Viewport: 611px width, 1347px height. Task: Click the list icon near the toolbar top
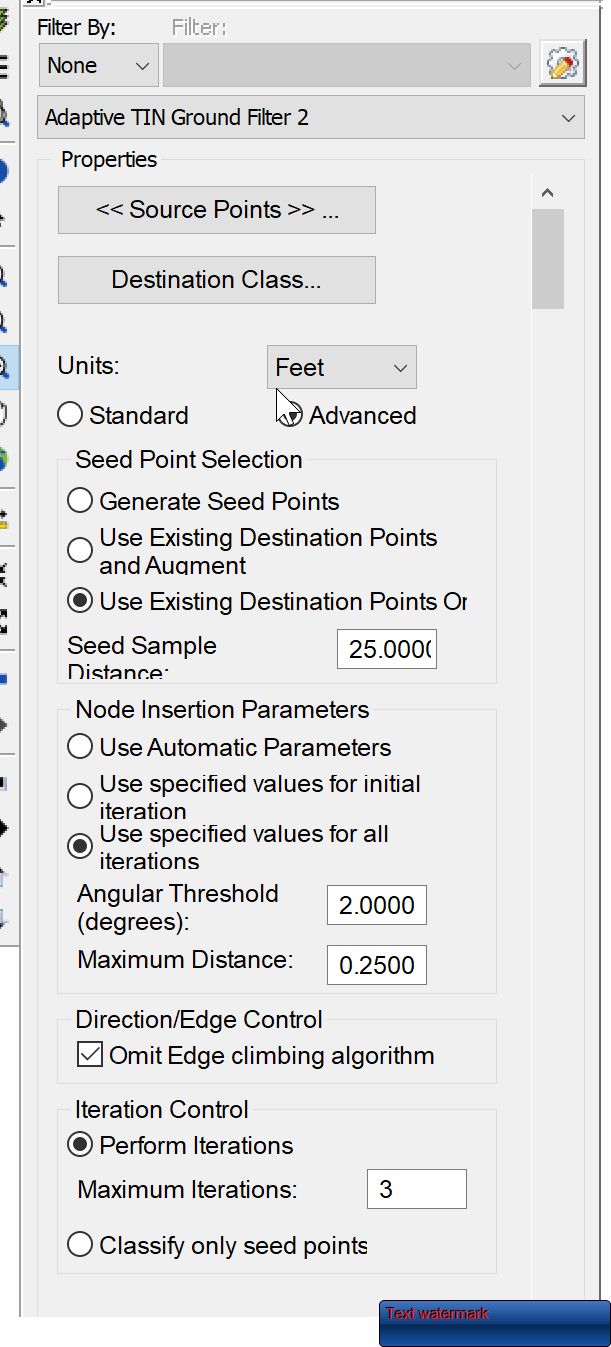point(7,66)
